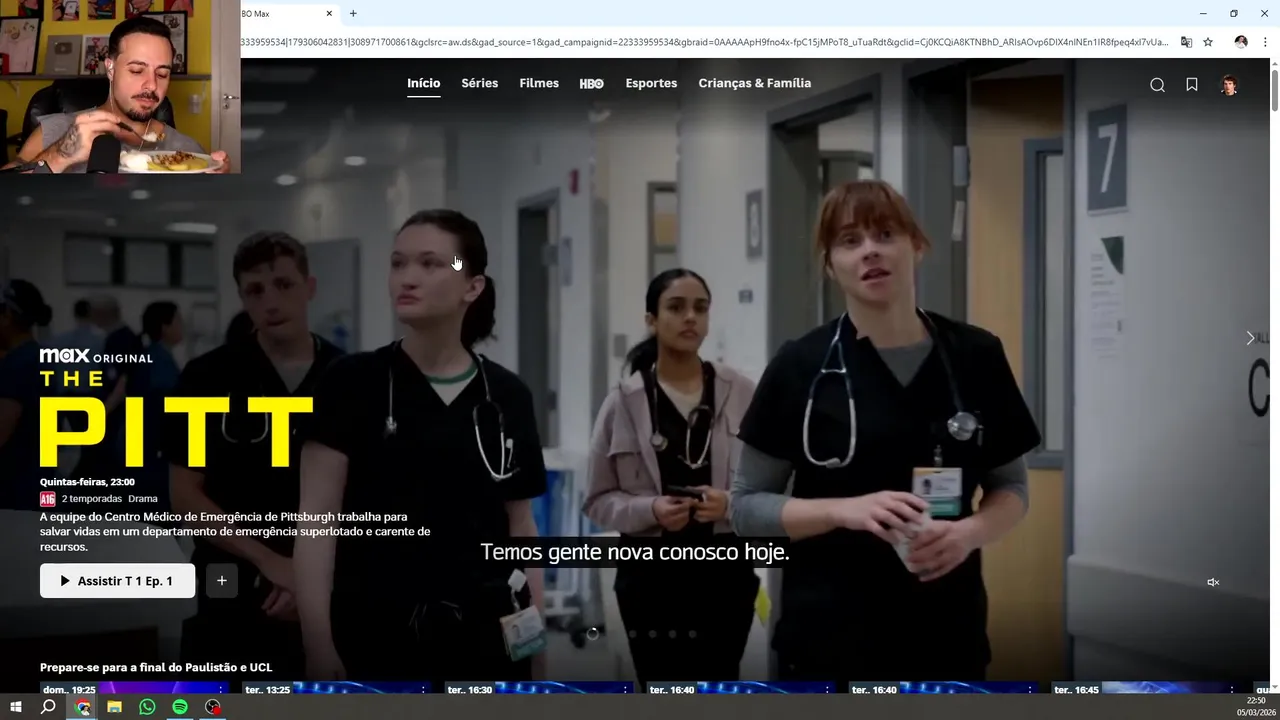Open Windows taskbar search
This screenshot has width=1280, height=720.
(x=48, y=707)
